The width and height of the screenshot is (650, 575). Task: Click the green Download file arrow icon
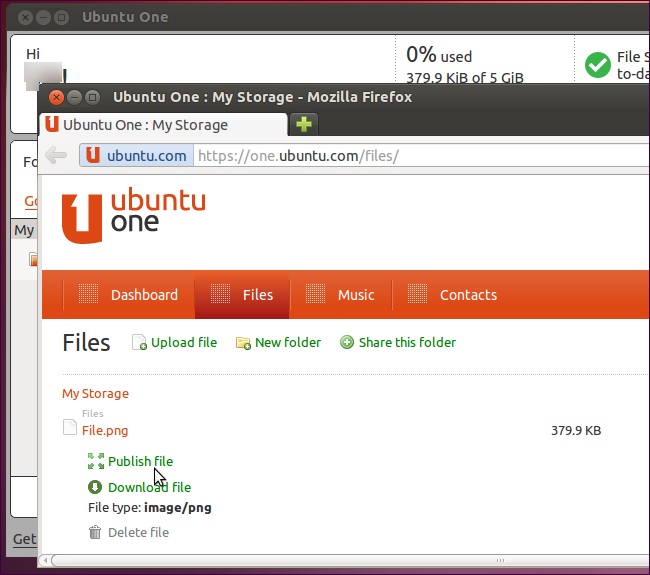[x=95, y=487]
